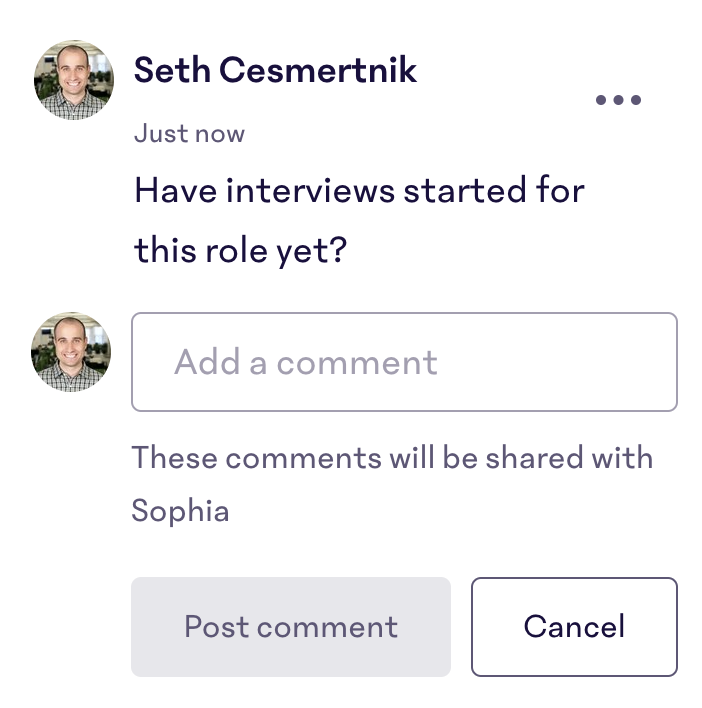Click the shared with Sophia notice
702x708 pixels.
[392, 484]
